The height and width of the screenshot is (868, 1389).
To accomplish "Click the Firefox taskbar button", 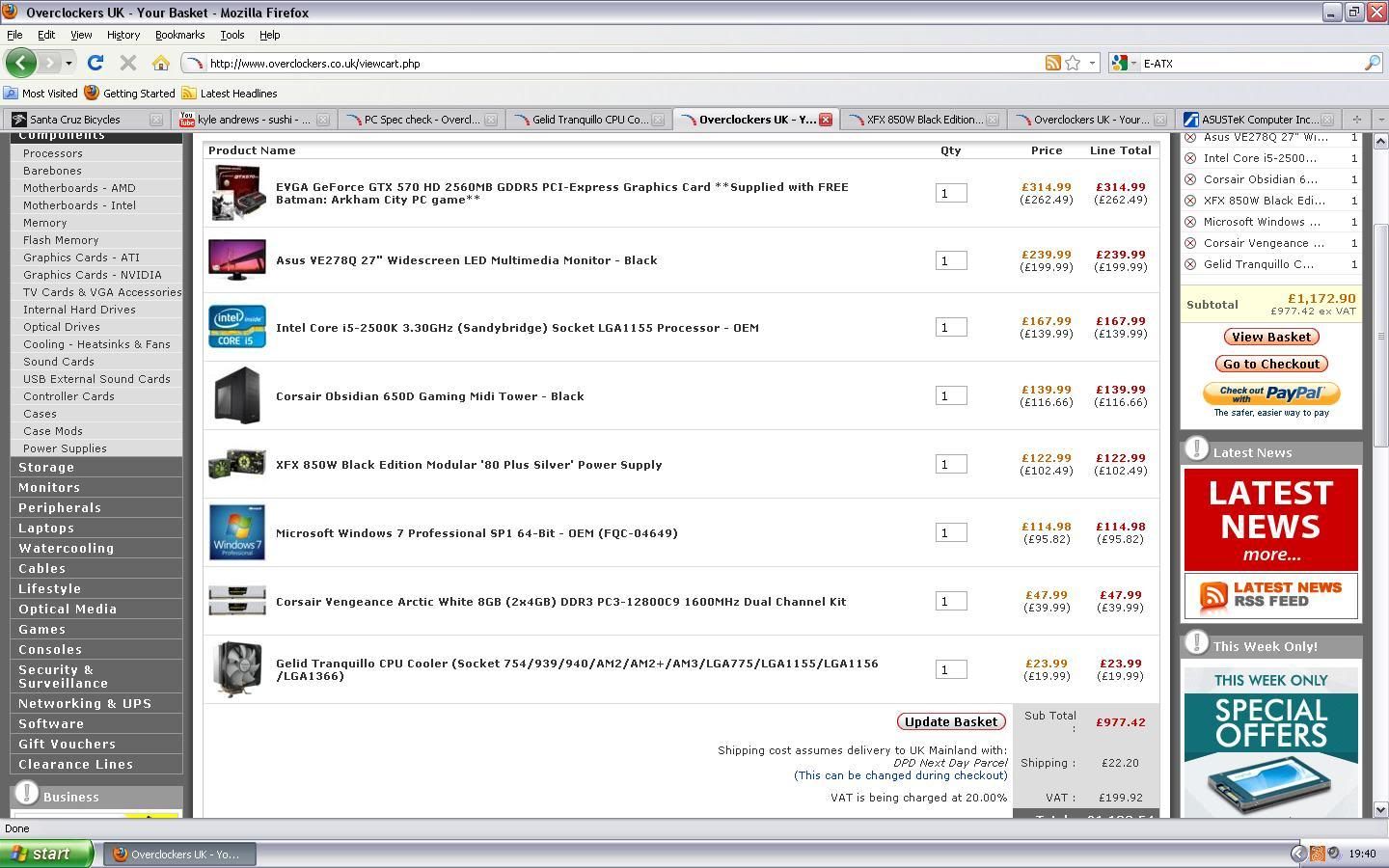I will 180,854.
